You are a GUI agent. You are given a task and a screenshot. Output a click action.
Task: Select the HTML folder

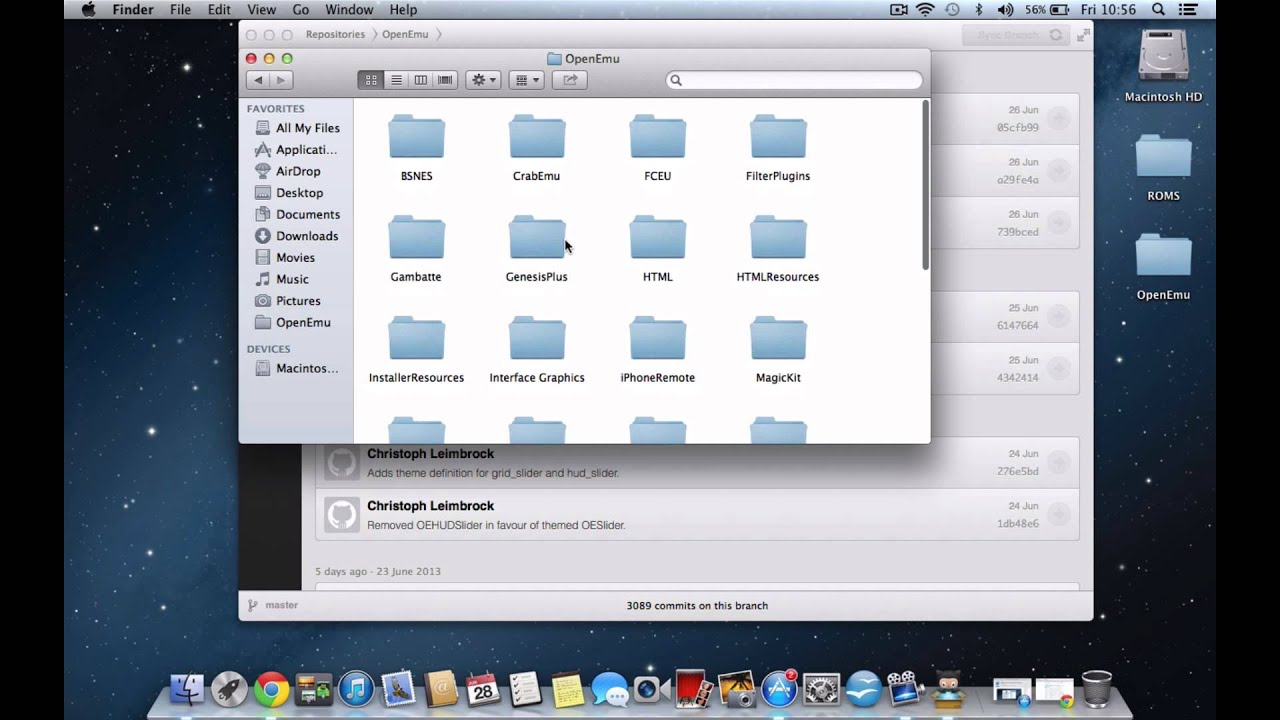click(658, 248)
